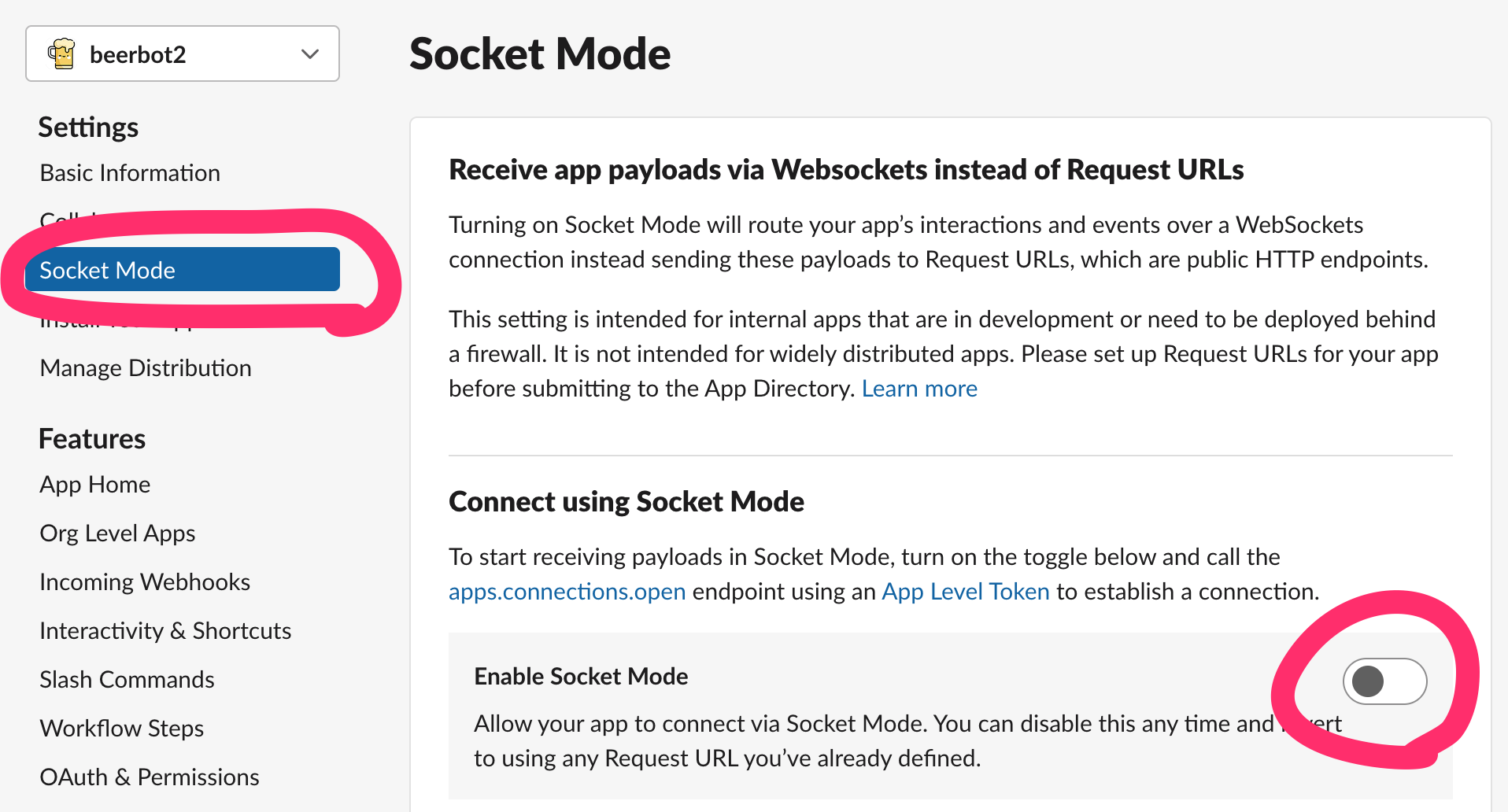1508x812 pixels.
Task: Navigate to Org Level Apps
Action: pyautogui.click(x=117, y=533)
